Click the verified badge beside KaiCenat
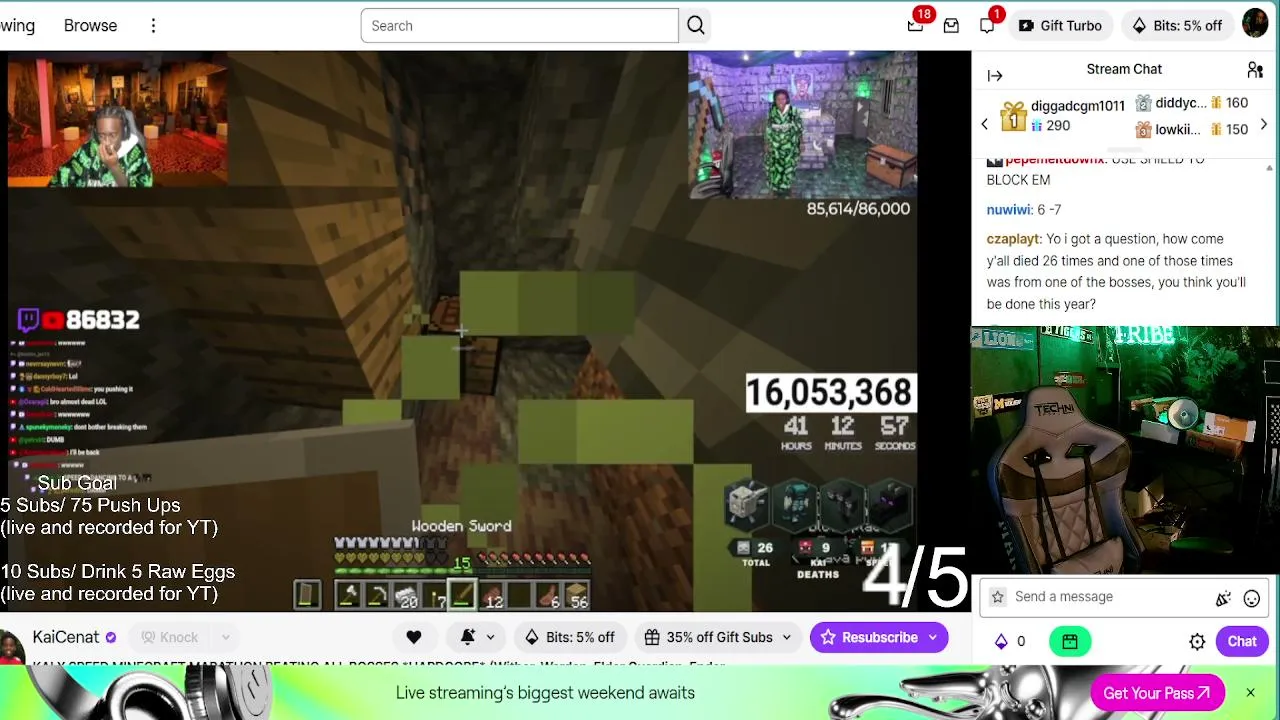Image resolution: width=1280 pixels, height=720 pixels. point(111,637)
